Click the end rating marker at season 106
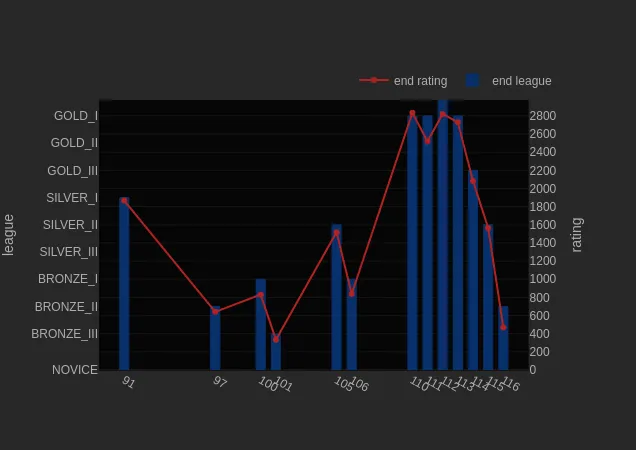This screenshot has height=450, width=636. pos(352,293)
